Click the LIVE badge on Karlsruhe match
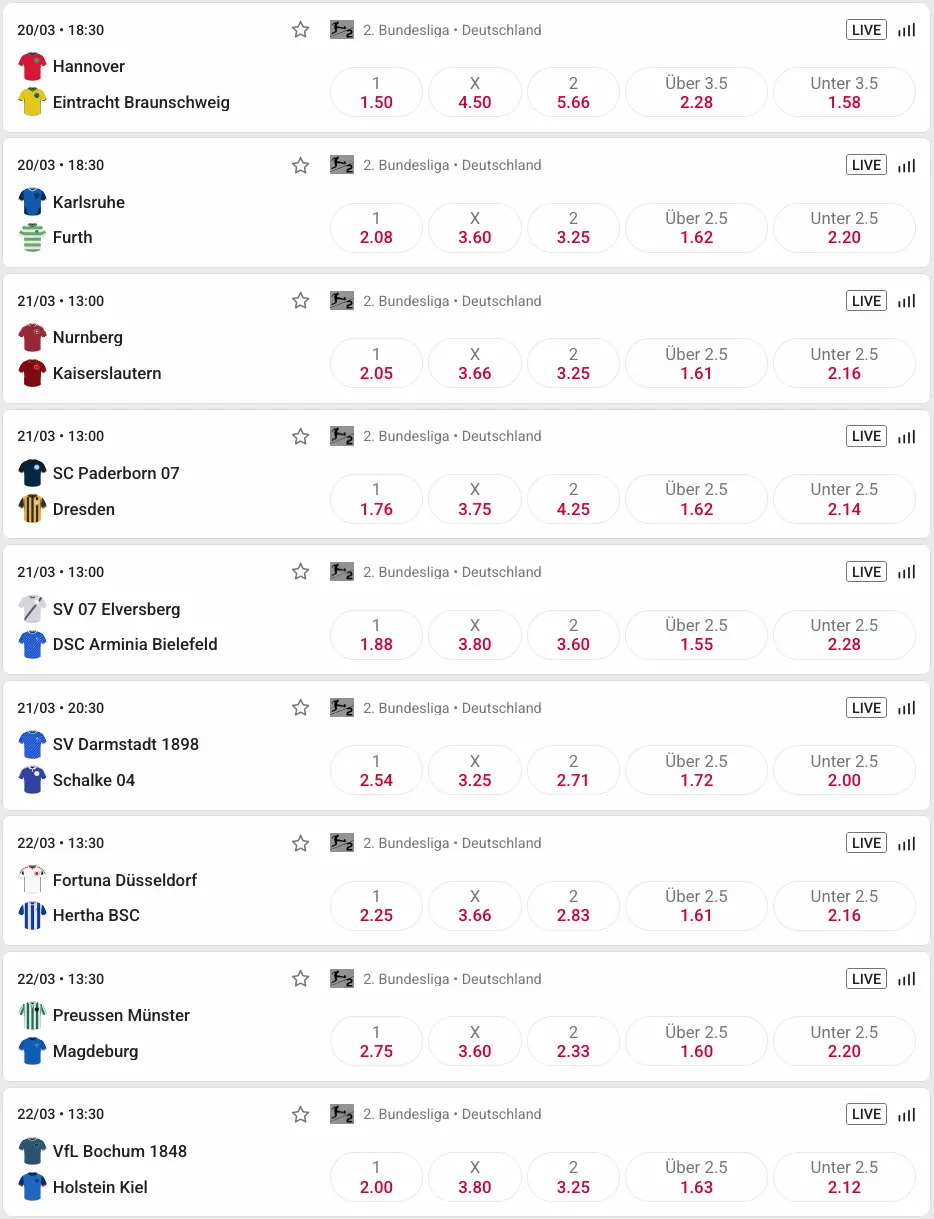The width and height of the screenshot is (934, 1219). point(866,165)
